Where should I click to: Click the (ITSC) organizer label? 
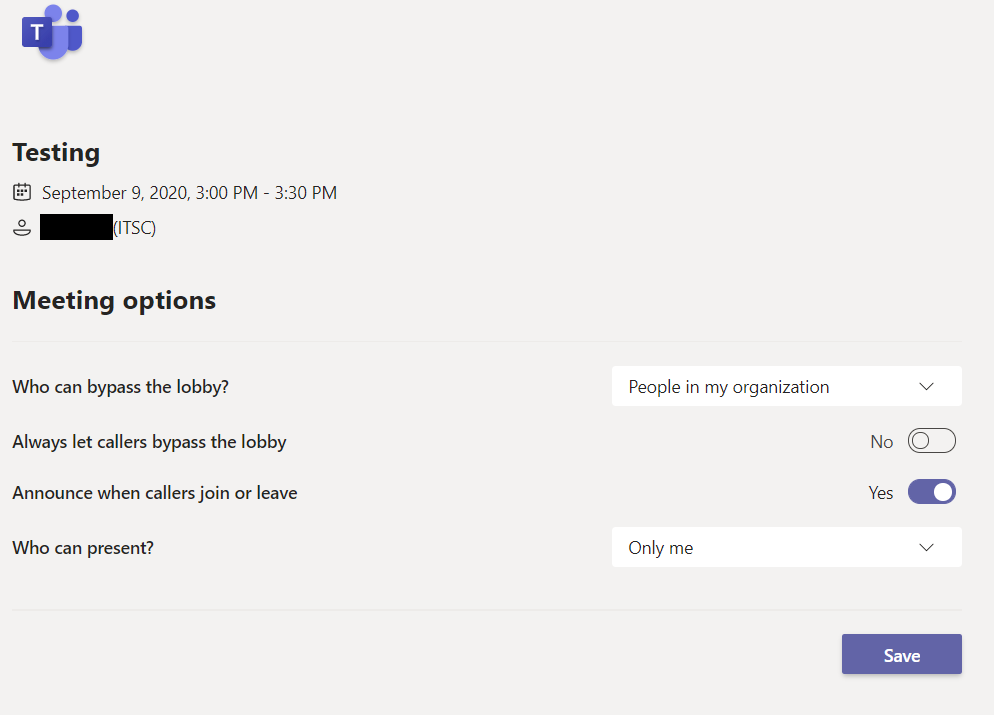coord(134,228)
